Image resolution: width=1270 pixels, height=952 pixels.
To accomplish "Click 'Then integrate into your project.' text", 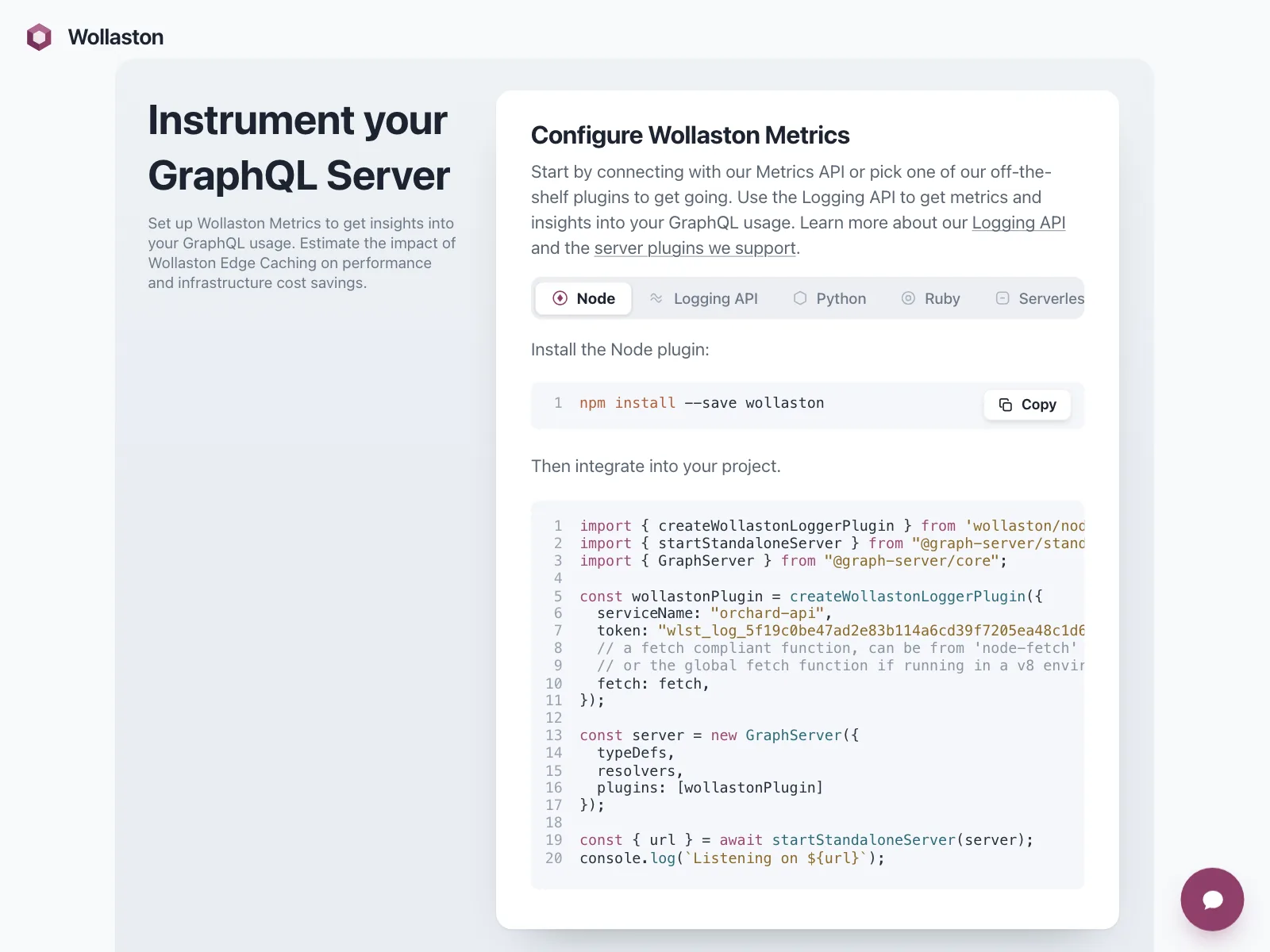I will pos(656,466).
